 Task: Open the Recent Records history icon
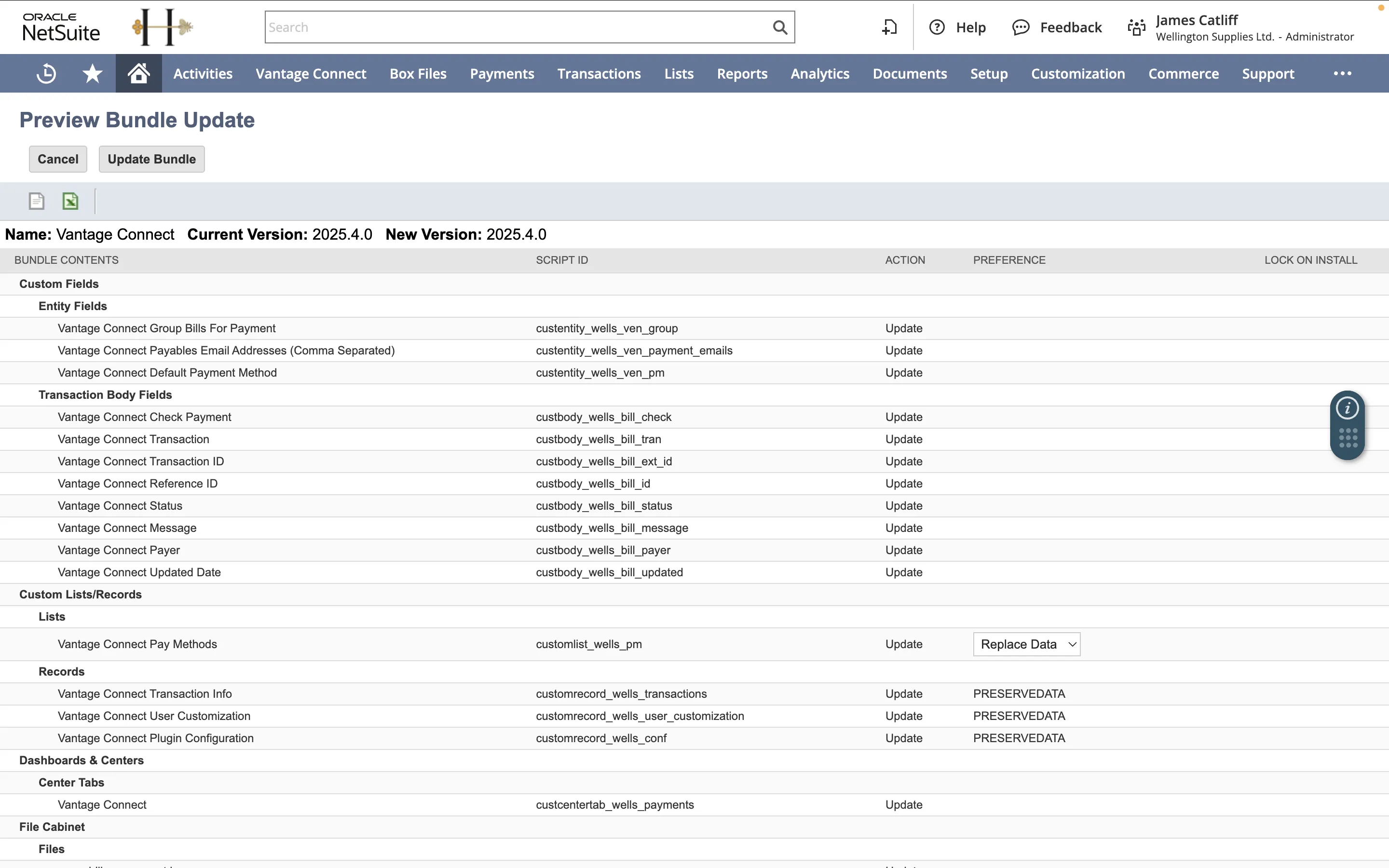coord(46,73)
